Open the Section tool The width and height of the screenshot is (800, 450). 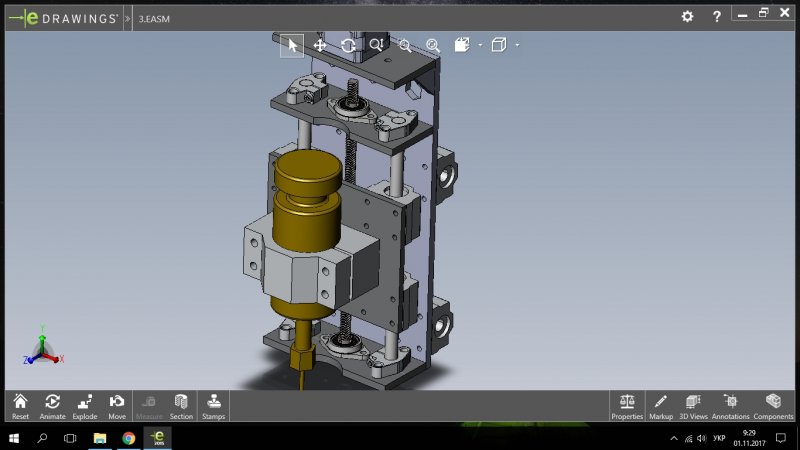click(x=181, y=405)
